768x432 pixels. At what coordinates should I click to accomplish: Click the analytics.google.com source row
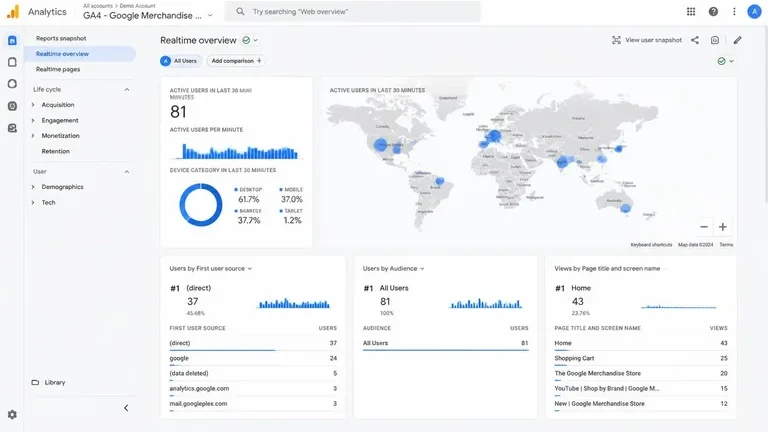(x=253, y=388)
